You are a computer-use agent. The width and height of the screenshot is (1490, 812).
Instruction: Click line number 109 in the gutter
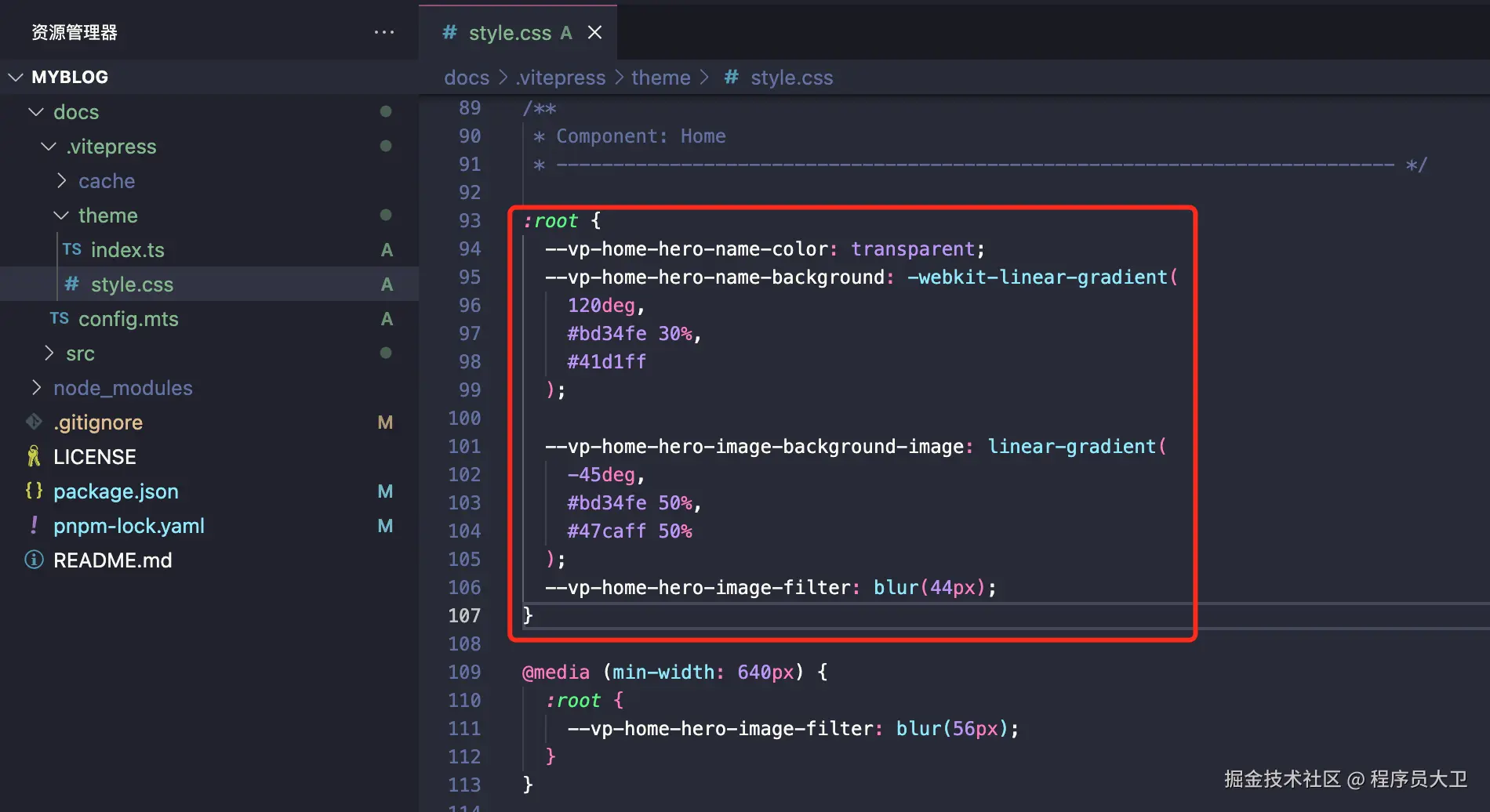tap(464, 672)
